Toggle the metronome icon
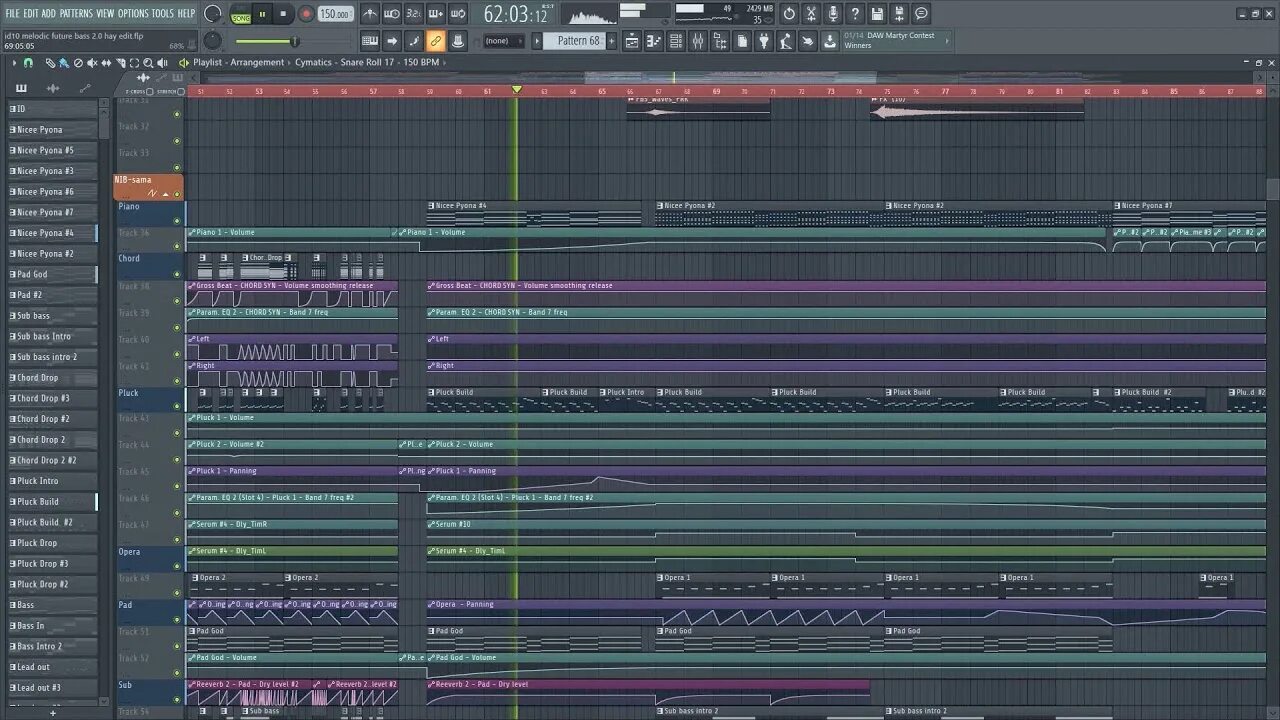 [x=370, y=14]
